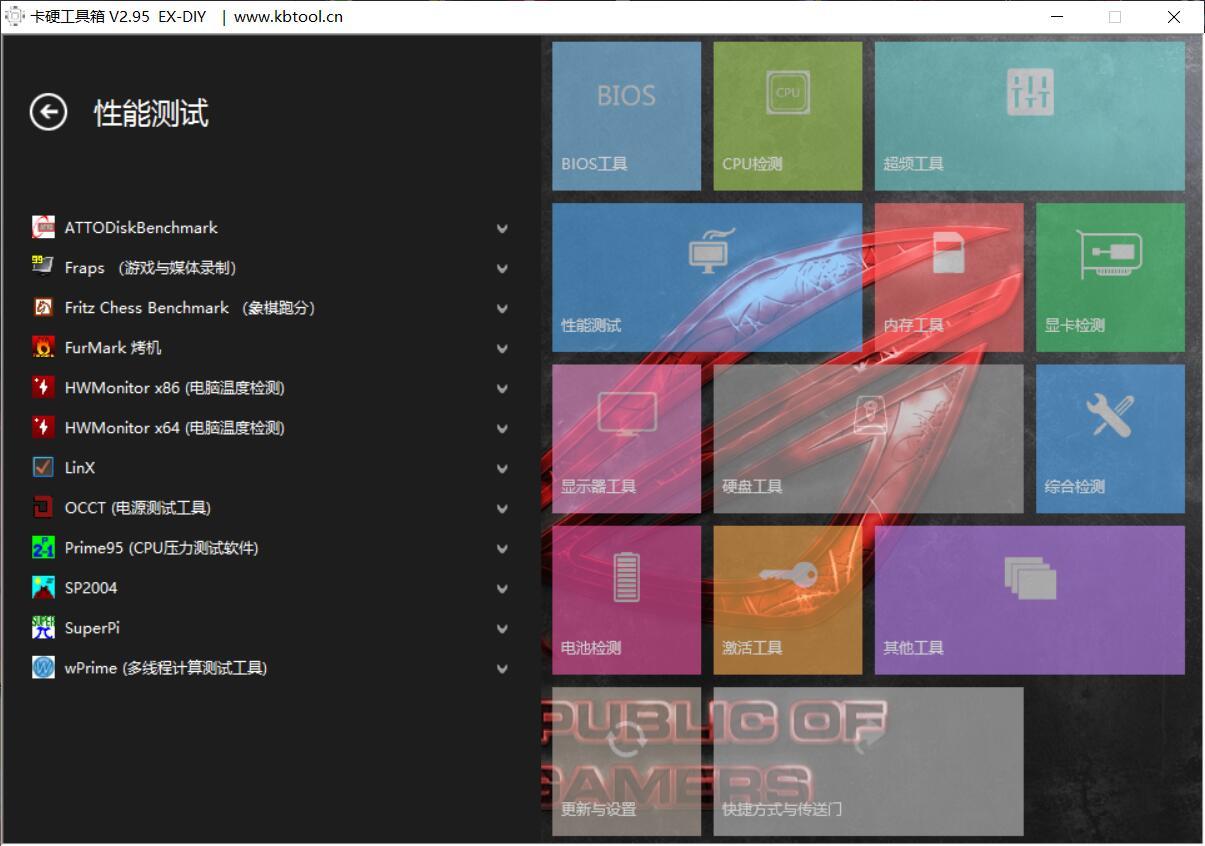Viewport: 1205px width, 846px height.
Task: Open the 快捷方式与传送门 tile
Action: (869, 761)
